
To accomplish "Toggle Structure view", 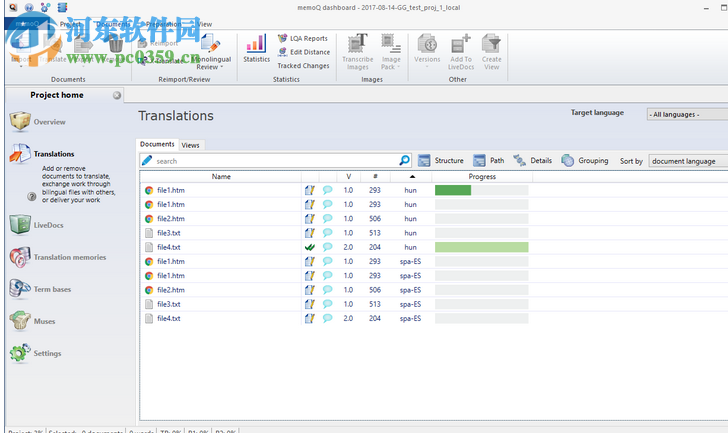I will (441, 161).
